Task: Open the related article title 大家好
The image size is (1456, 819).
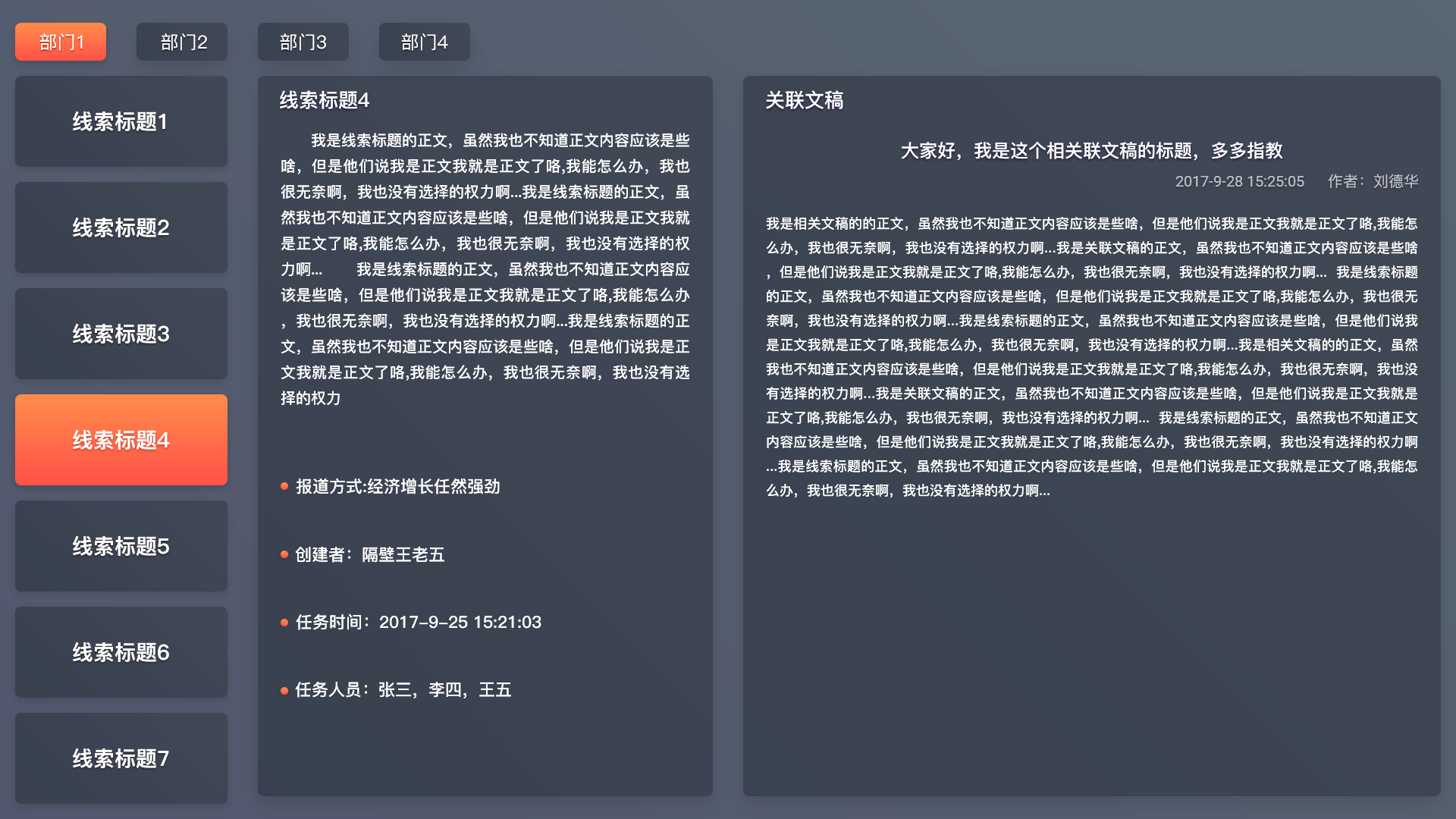Action: click(x=1091, y=151)
